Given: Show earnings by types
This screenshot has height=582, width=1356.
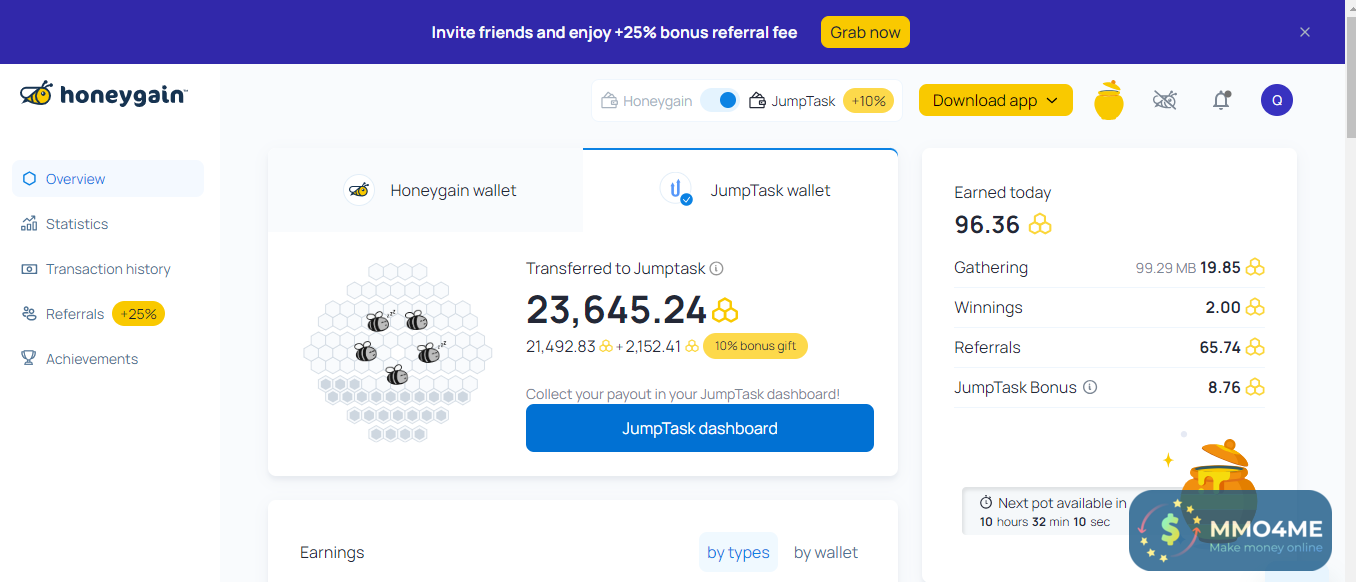Looking at the screenshot, I should (x=738, y=552).
